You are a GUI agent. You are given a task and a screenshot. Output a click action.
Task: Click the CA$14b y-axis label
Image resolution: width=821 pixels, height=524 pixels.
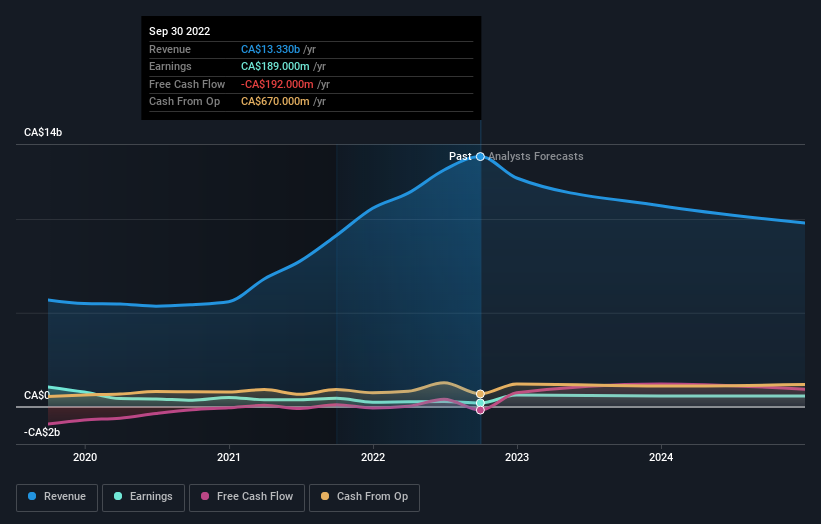pyautogui.click(x=43, y=132)
